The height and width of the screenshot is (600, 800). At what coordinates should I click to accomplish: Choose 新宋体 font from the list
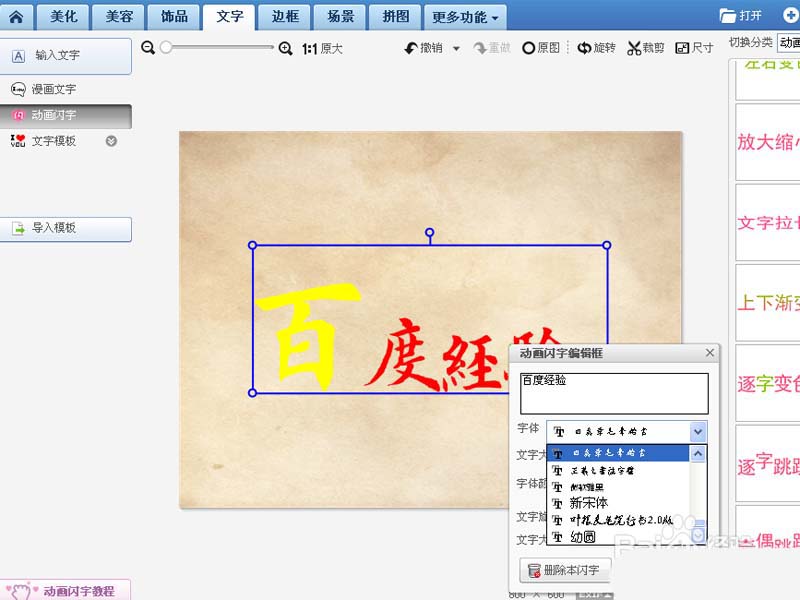tap(618, 504)
